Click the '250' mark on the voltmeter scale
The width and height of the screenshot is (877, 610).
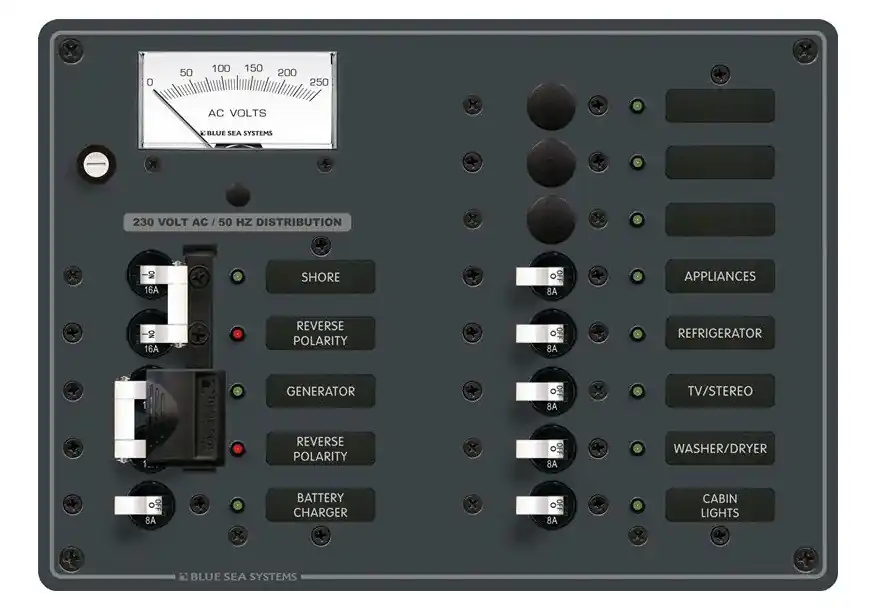point(319,82)
